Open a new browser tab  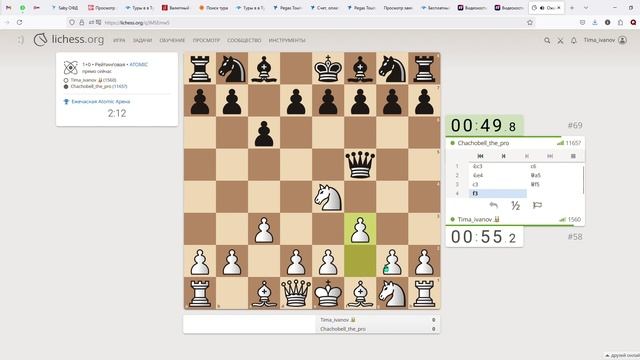(x=572, y=8)
